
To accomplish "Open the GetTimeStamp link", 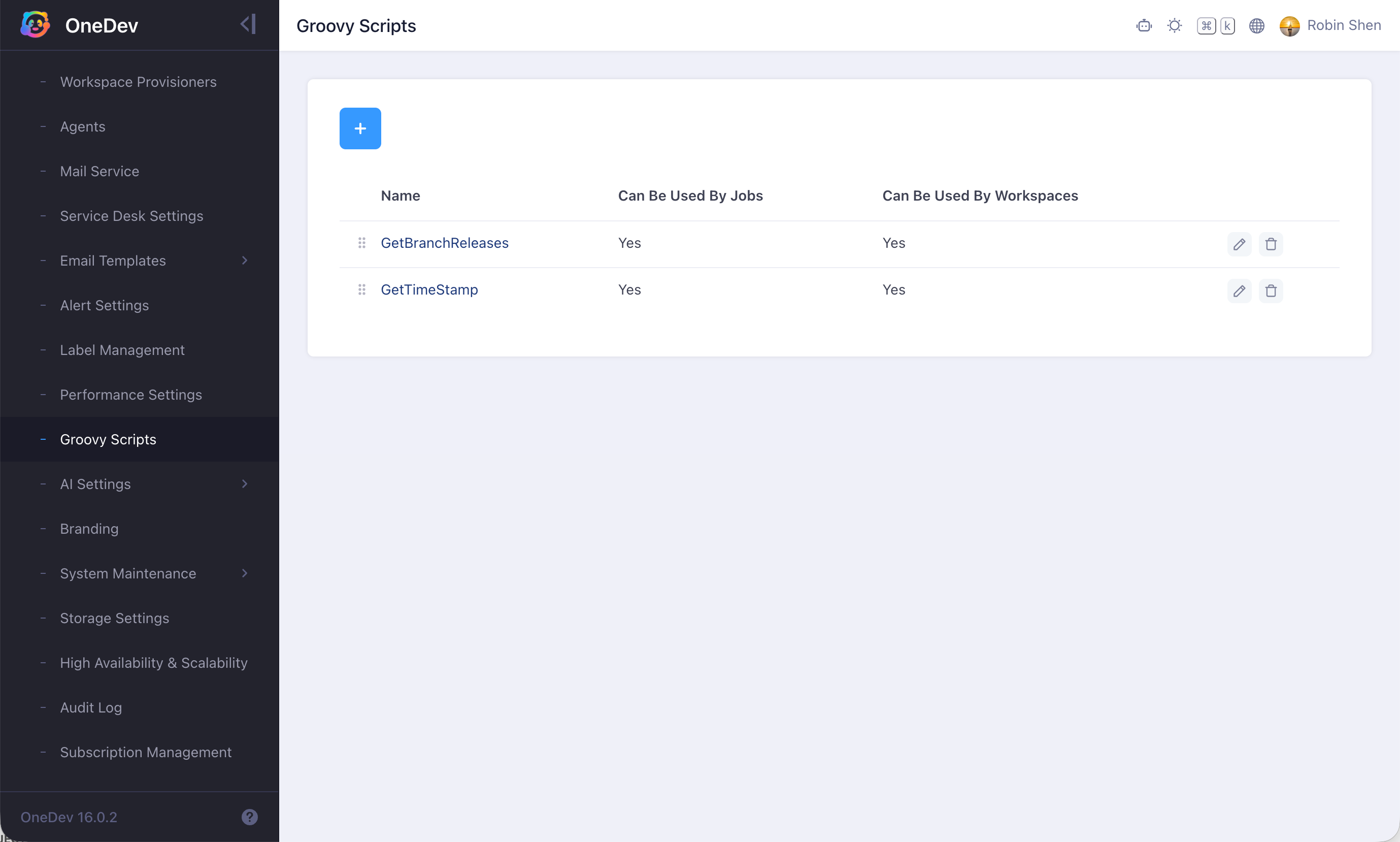I will (429, 290).
